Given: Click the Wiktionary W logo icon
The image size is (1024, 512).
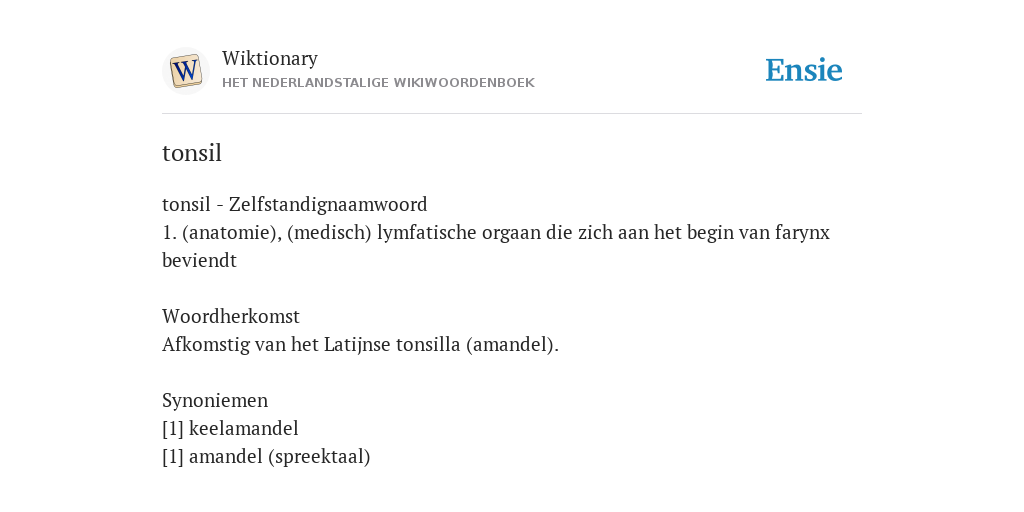Looking at the screenshot, I should coord(185,71).
